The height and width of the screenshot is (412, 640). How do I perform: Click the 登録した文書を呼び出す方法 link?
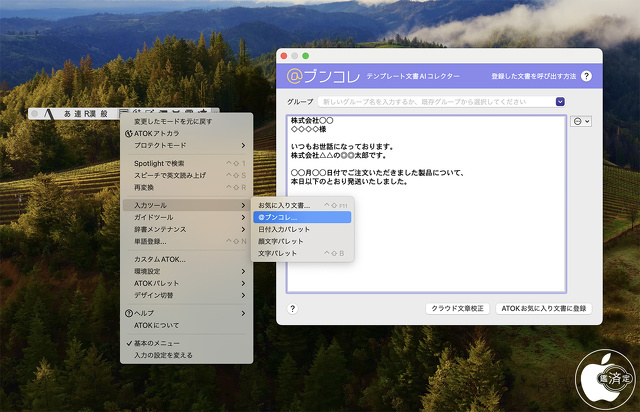(x=533, y=76)
